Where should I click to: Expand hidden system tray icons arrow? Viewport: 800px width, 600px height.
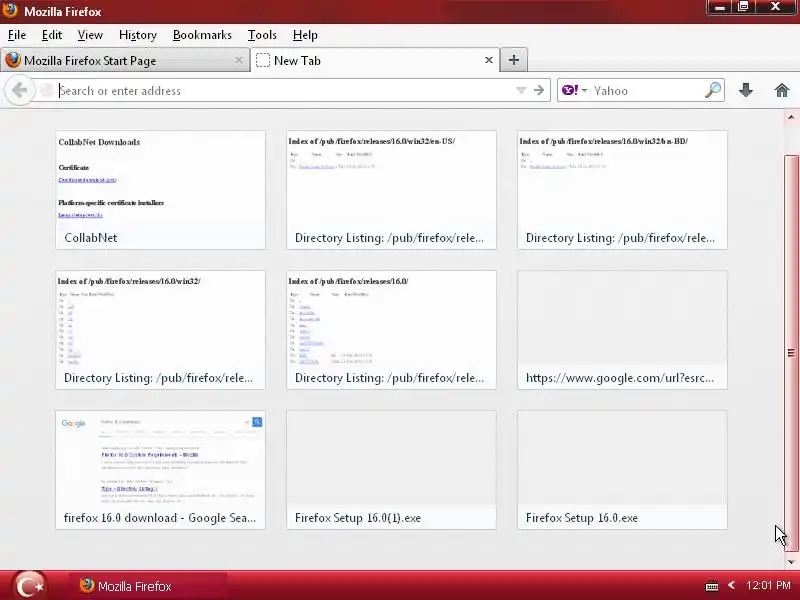tap(732, 585)
